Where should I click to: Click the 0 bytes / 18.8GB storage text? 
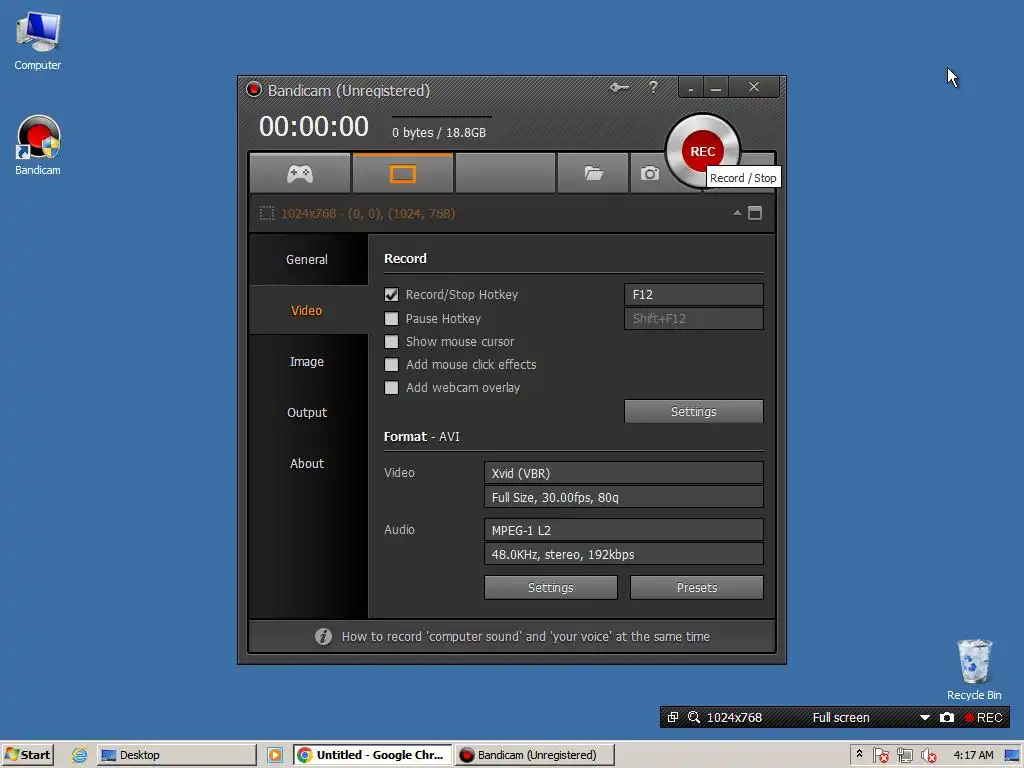[439, 133]
